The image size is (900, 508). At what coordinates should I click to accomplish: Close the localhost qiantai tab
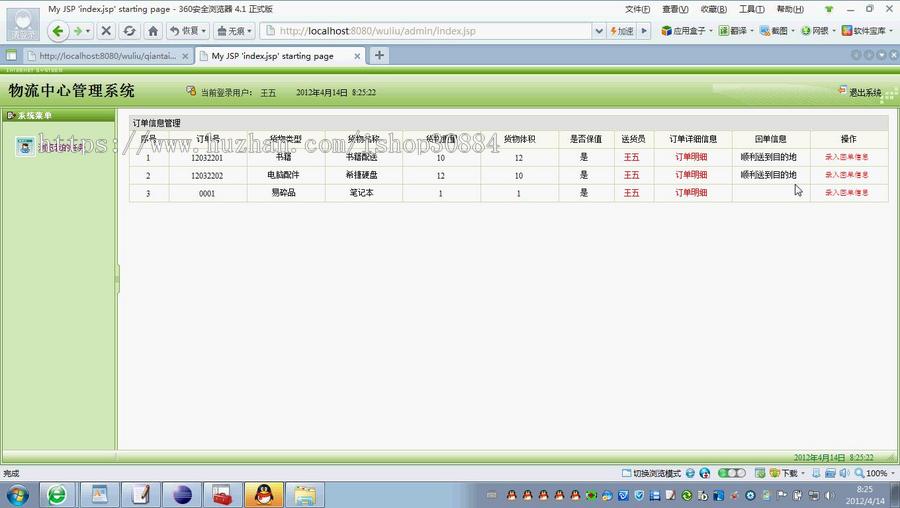click(x=185, y=56)
